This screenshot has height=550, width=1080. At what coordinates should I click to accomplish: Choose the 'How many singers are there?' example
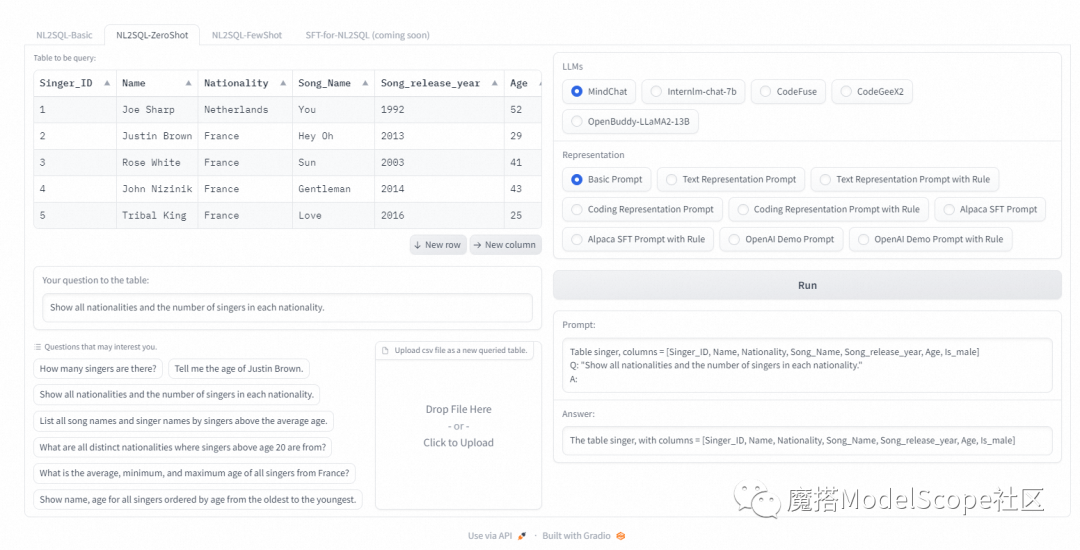point(98,369)
